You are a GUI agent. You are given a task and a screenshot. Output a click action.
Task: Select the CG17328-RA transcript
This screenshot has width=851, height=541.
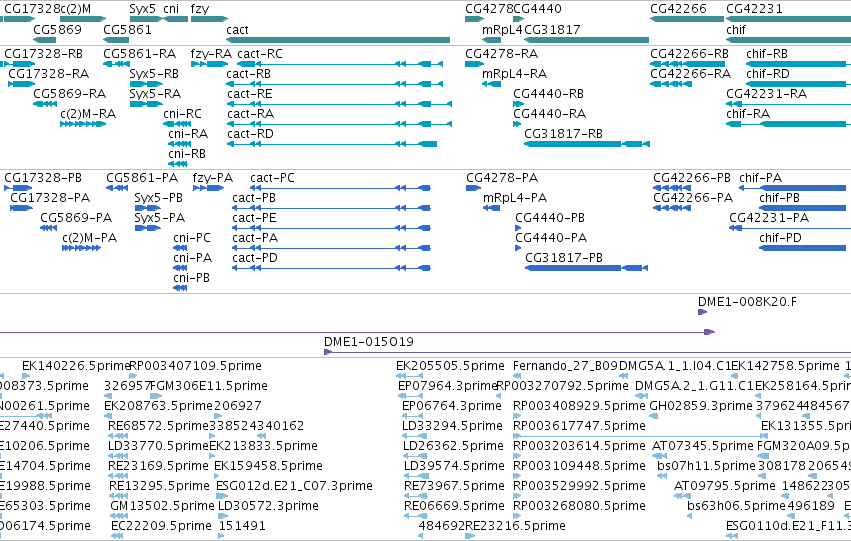coord(22,84)
